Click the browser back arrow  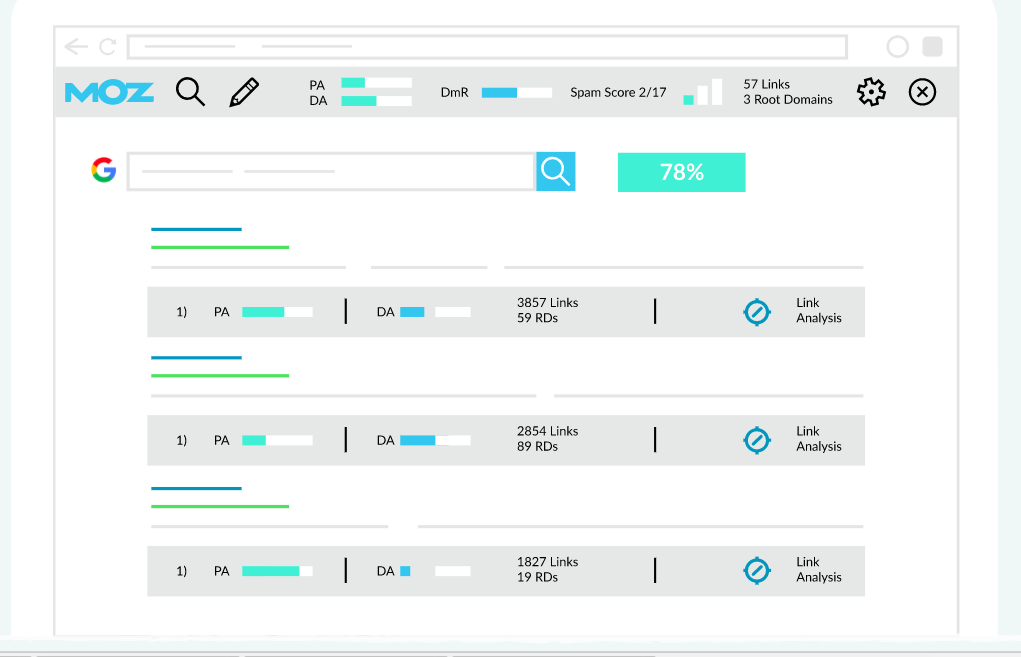click(76, 46)
